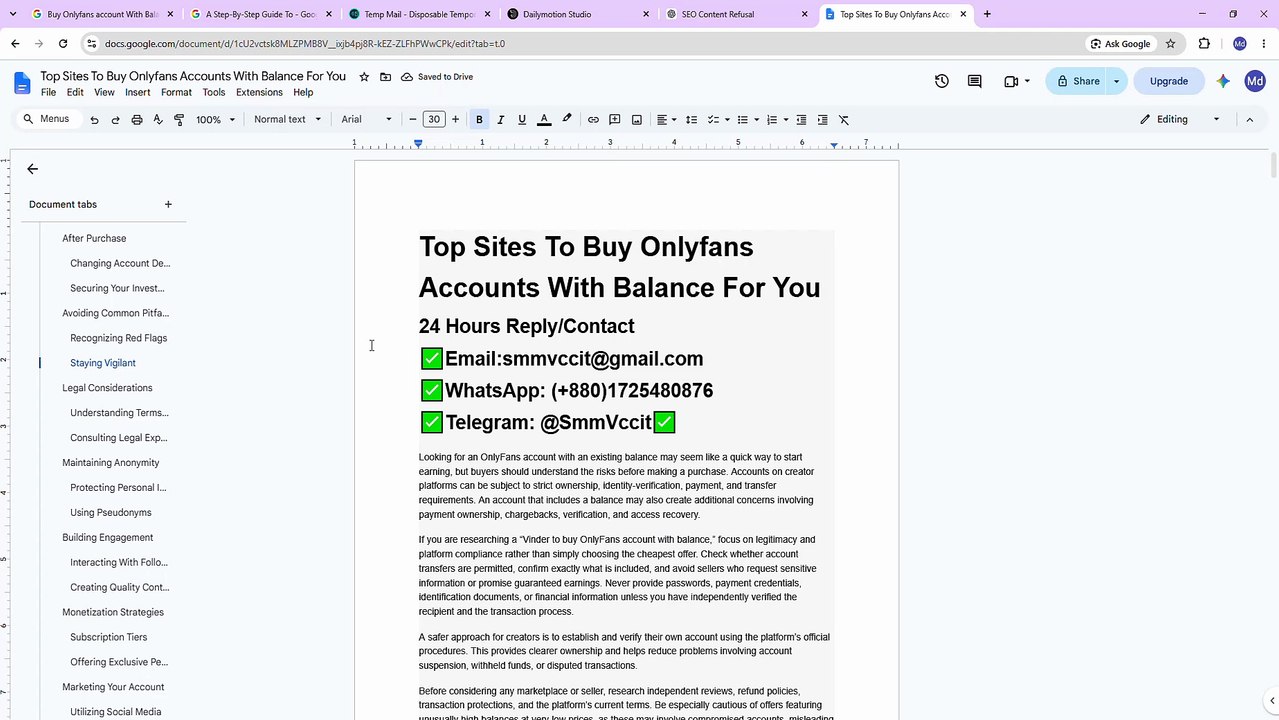Open the checklist options dropdown

(x=718, y=119)
